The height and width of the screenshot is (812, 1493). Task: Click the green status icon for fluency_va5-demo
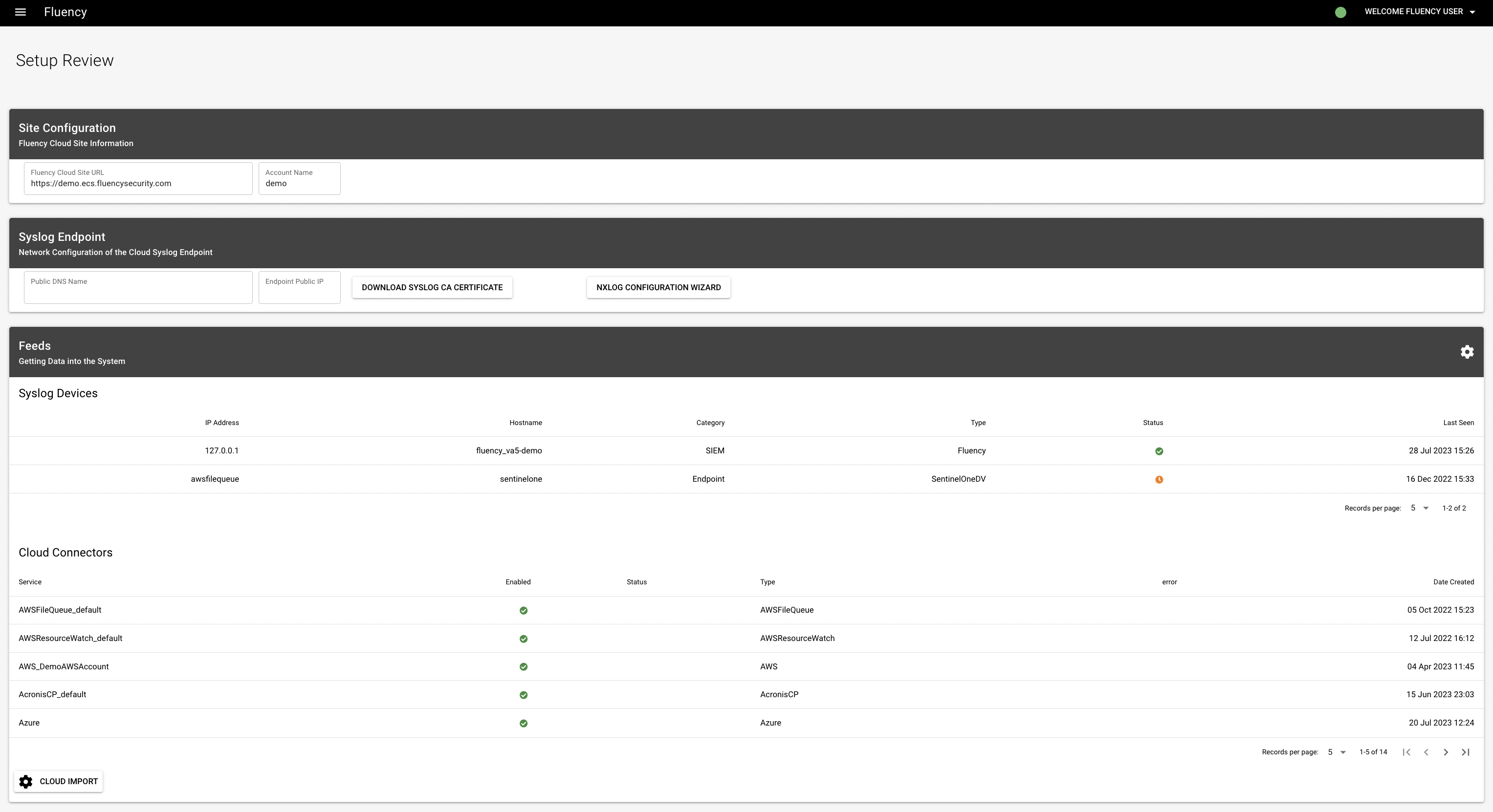click(1159, 451)
